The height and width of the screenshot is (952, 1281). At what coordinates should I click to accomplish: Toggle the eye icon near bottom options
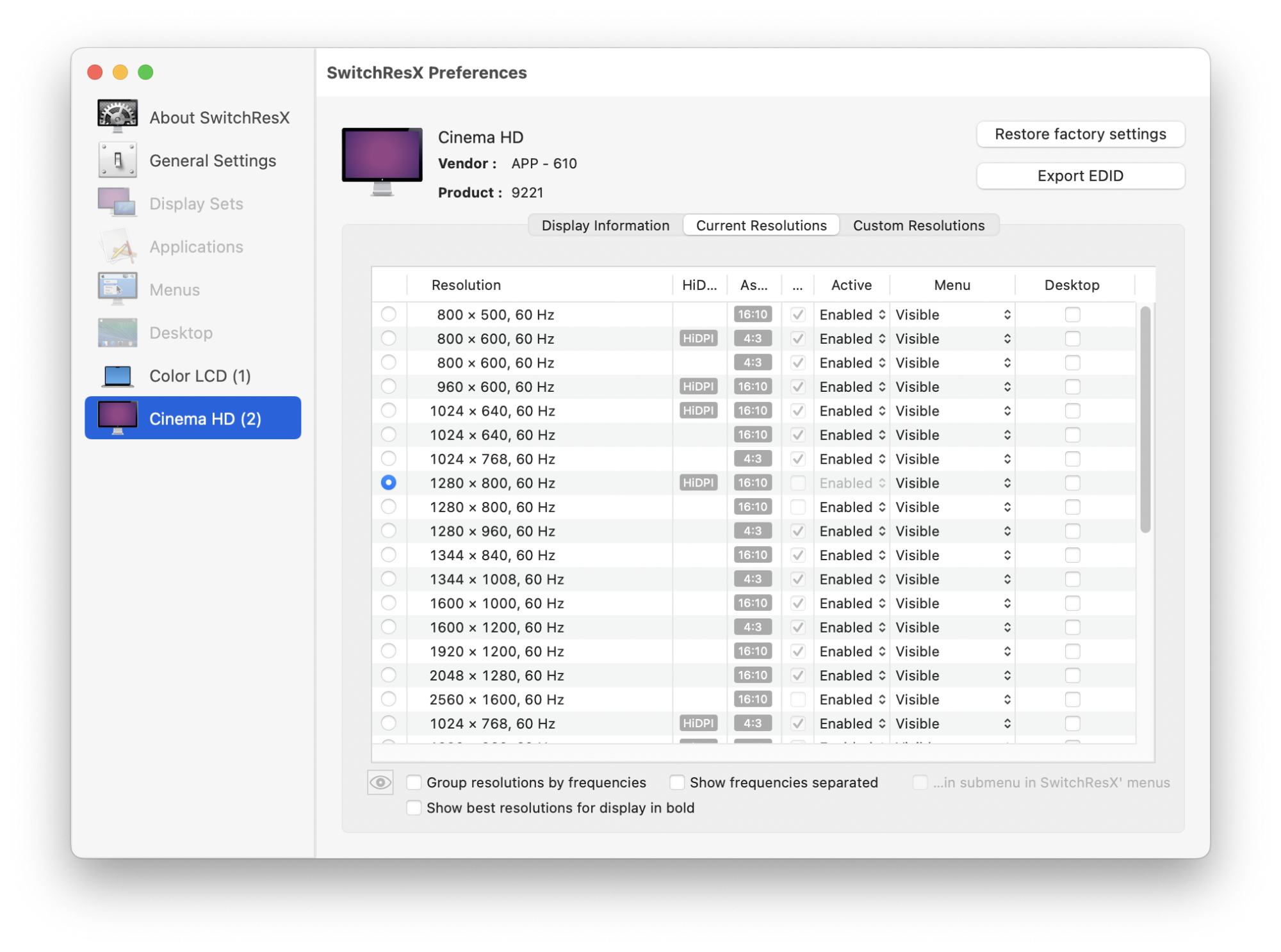coord(380,782)
